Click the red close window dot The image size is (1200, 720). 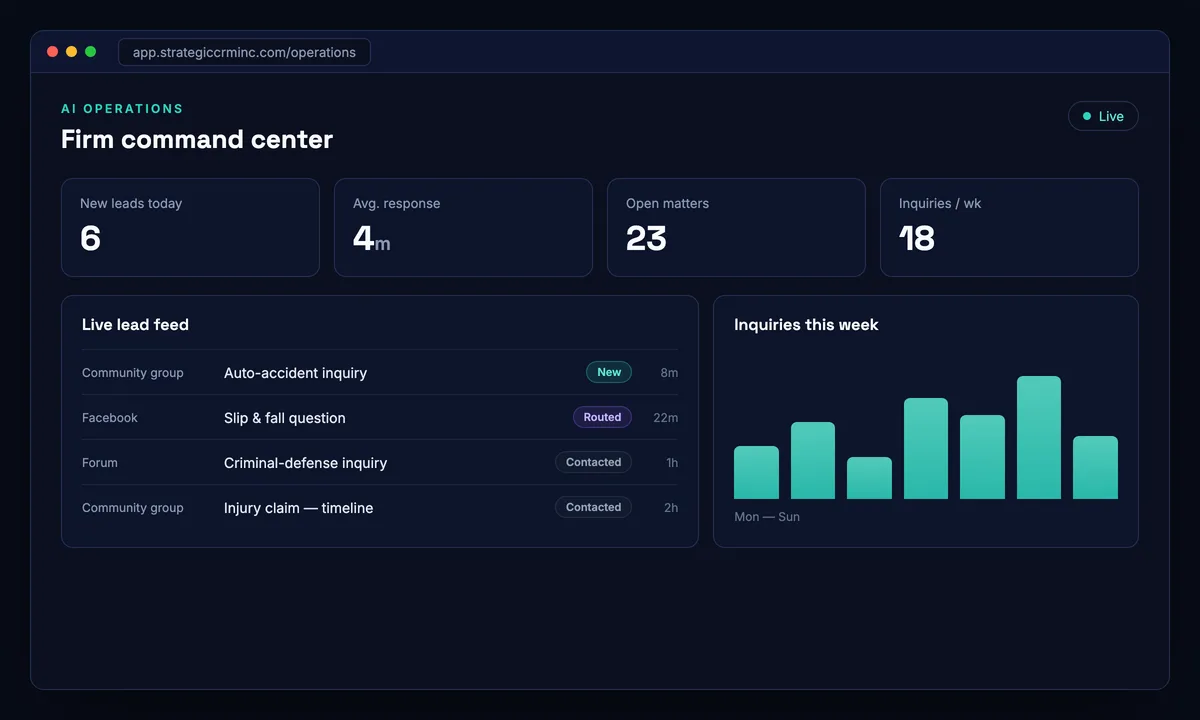click(x=52, y=52)
